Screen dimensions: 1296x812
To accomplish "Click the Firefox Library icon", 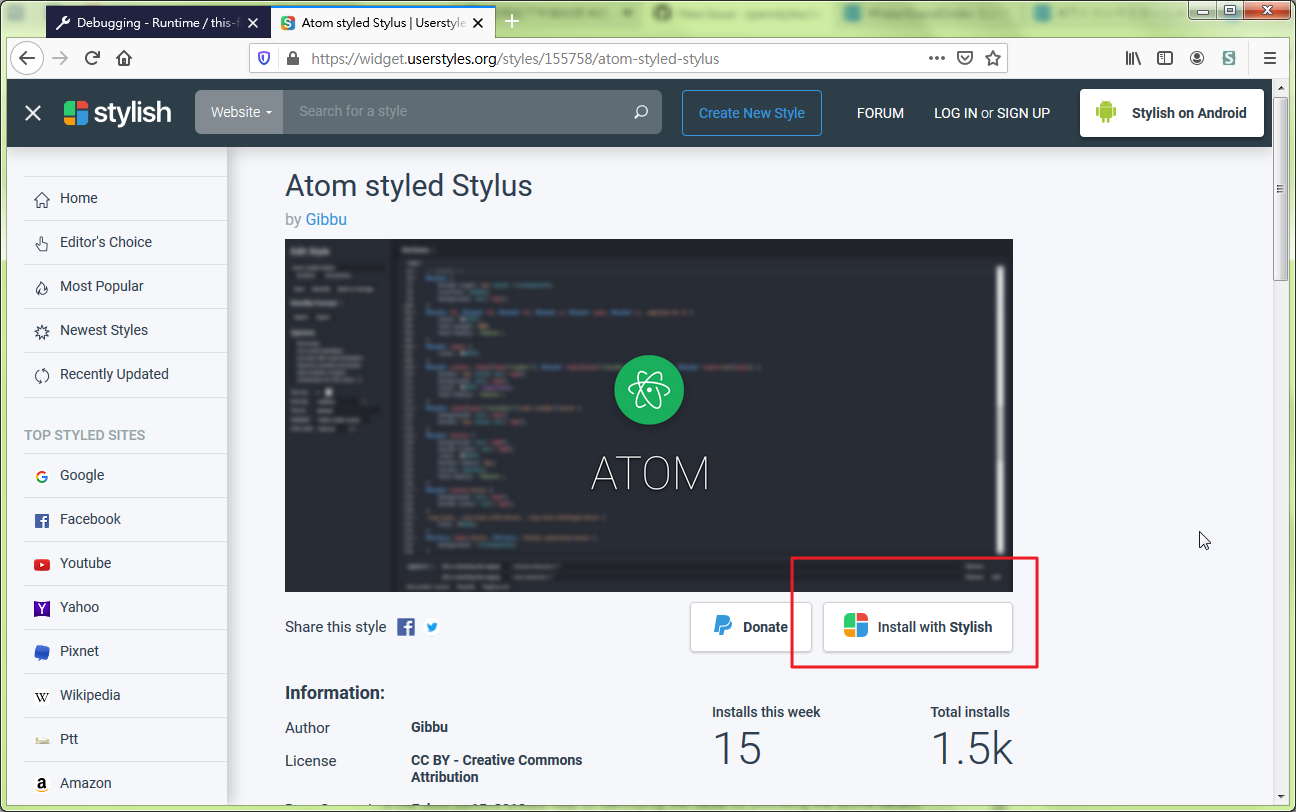I will click(x=1133, y=58).
